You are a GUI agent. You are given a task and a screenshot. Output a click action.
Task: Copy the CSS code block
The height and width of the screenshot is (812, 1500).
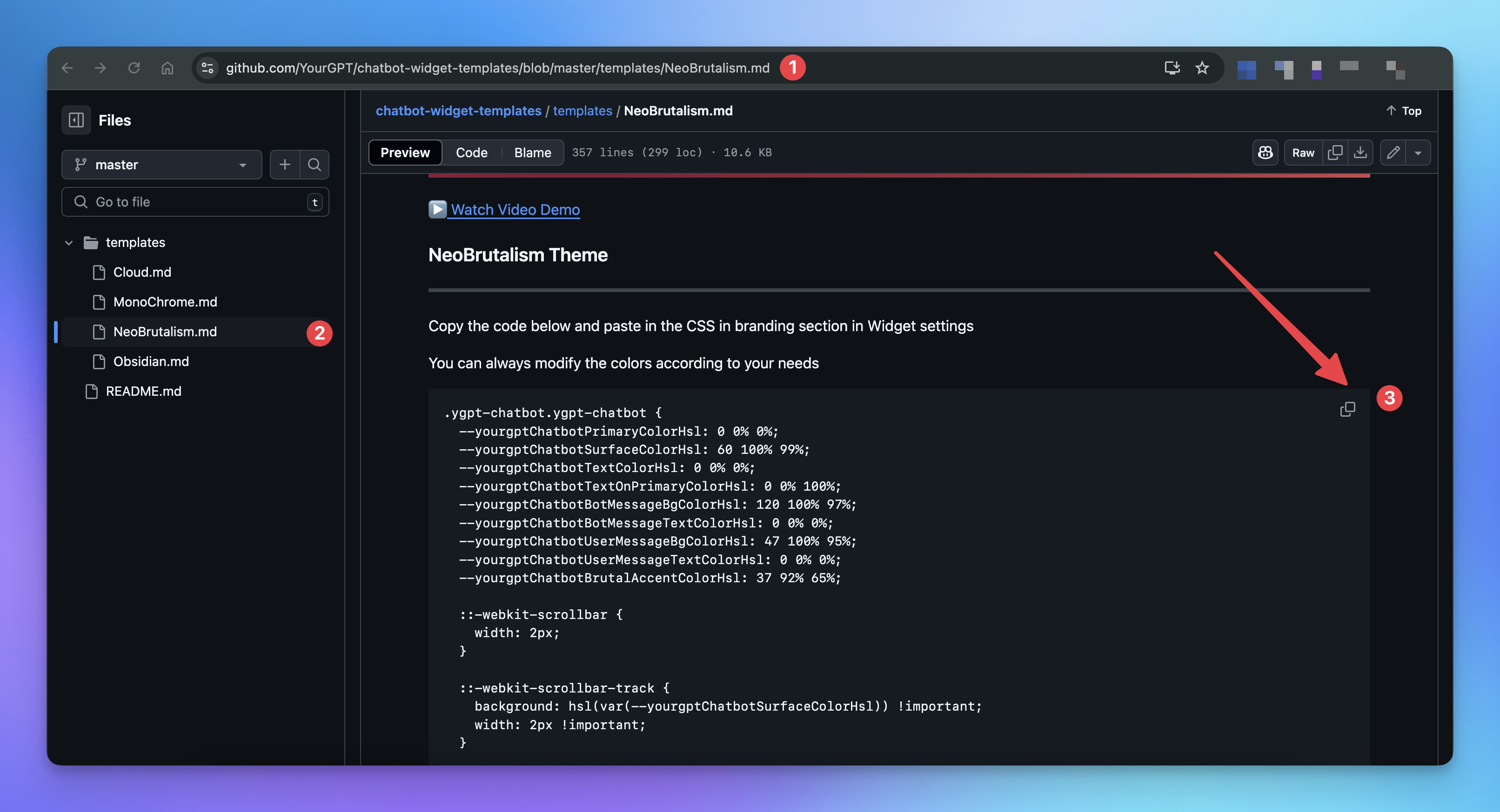pyautogui.click(x=1347, y=409)
